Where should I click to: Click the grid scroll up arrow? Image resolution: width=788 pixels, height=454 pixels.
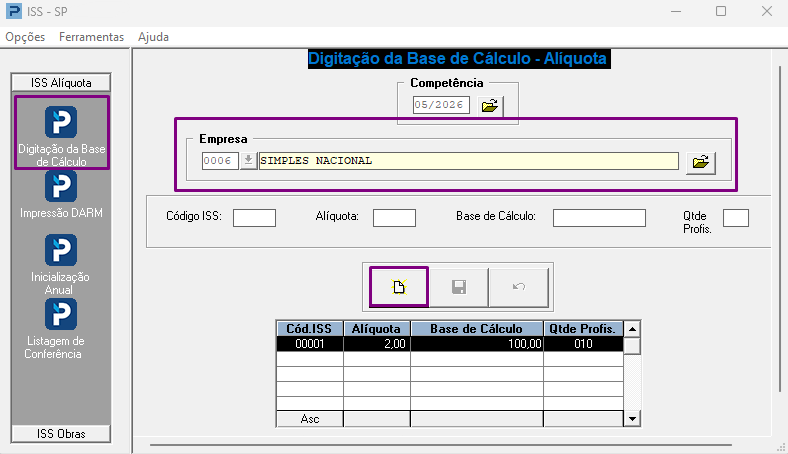point(632,329)
